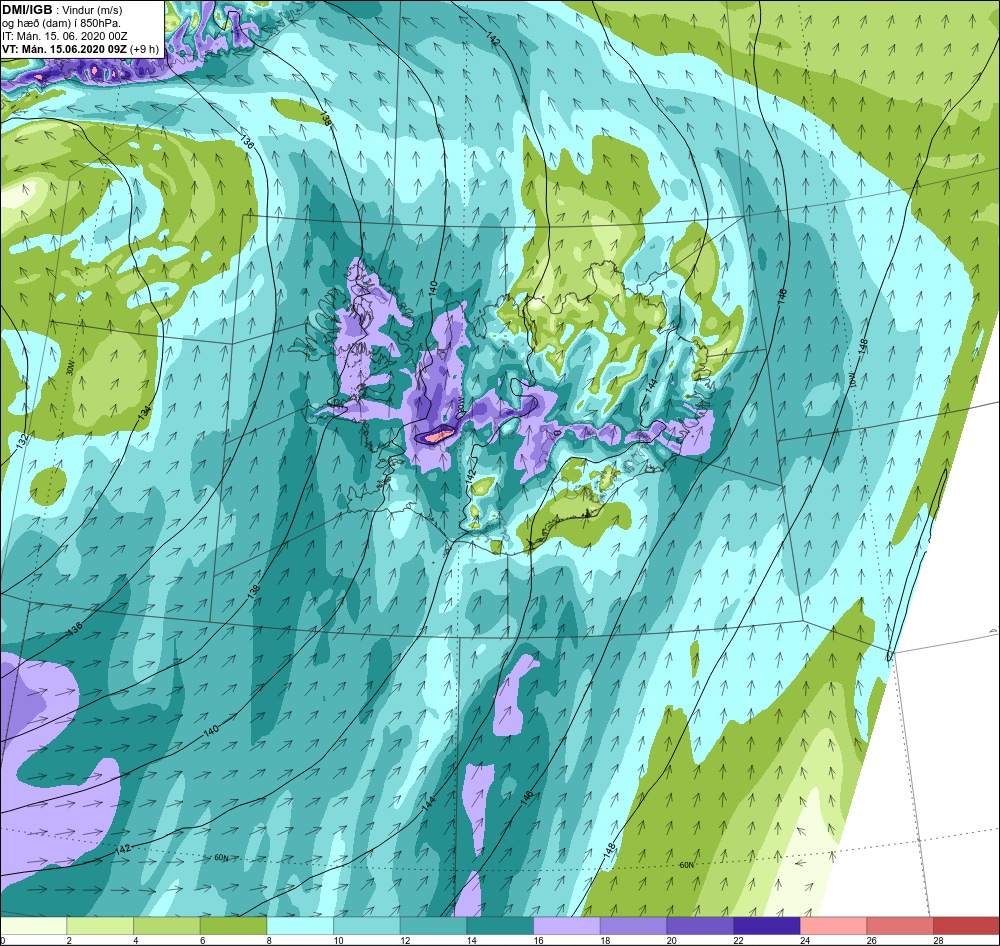Image resolution: width=1000 pixels, height=946 pixels.
Task: Click the 22–24 m/s dark indigo legend swatch
Action: pos(767,926)
